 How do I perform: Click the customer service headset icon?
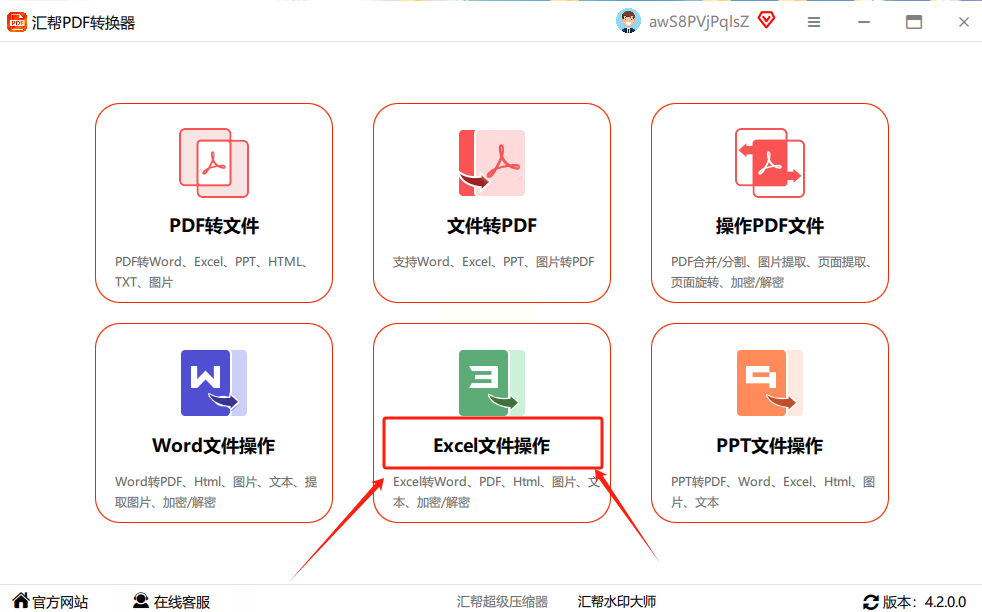tap(141, 601)
